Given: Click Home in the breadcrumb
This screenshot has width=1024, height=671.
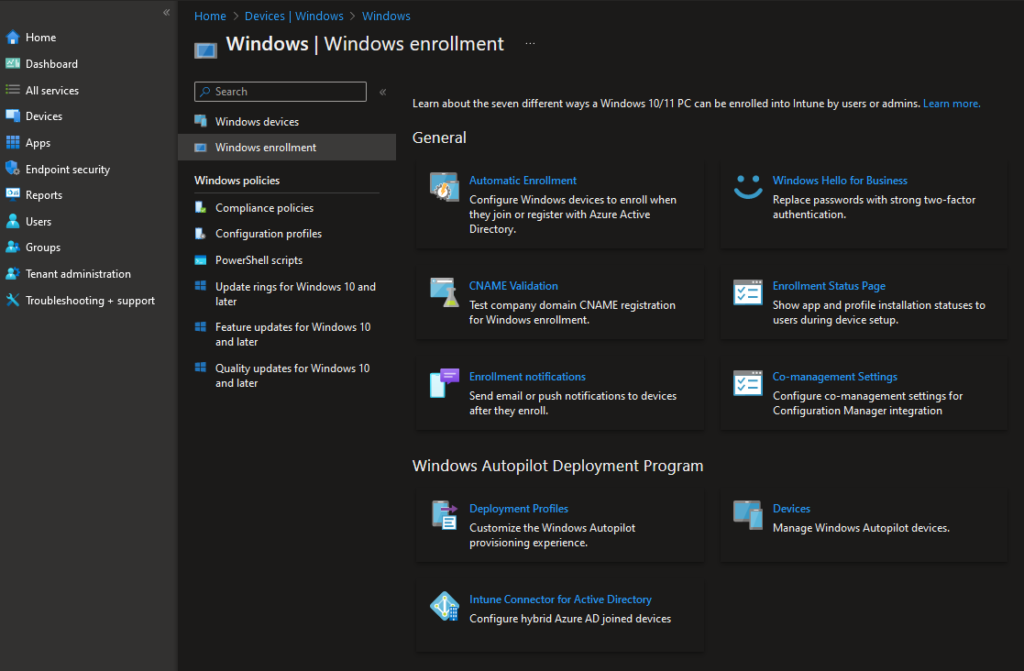Looking at the screenshot, I should click(x=210, y=16).
